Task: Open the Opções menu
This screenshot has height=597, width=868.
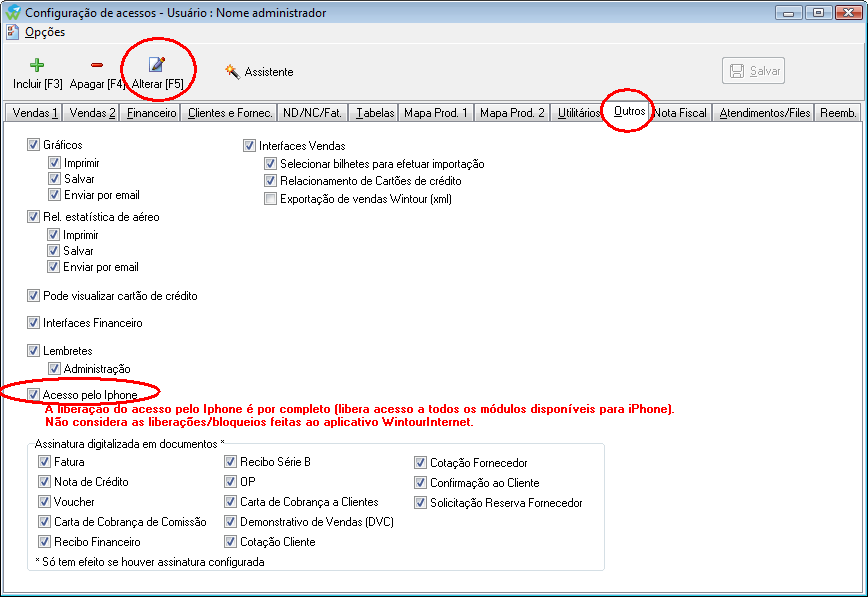Action: coord(45,32)
